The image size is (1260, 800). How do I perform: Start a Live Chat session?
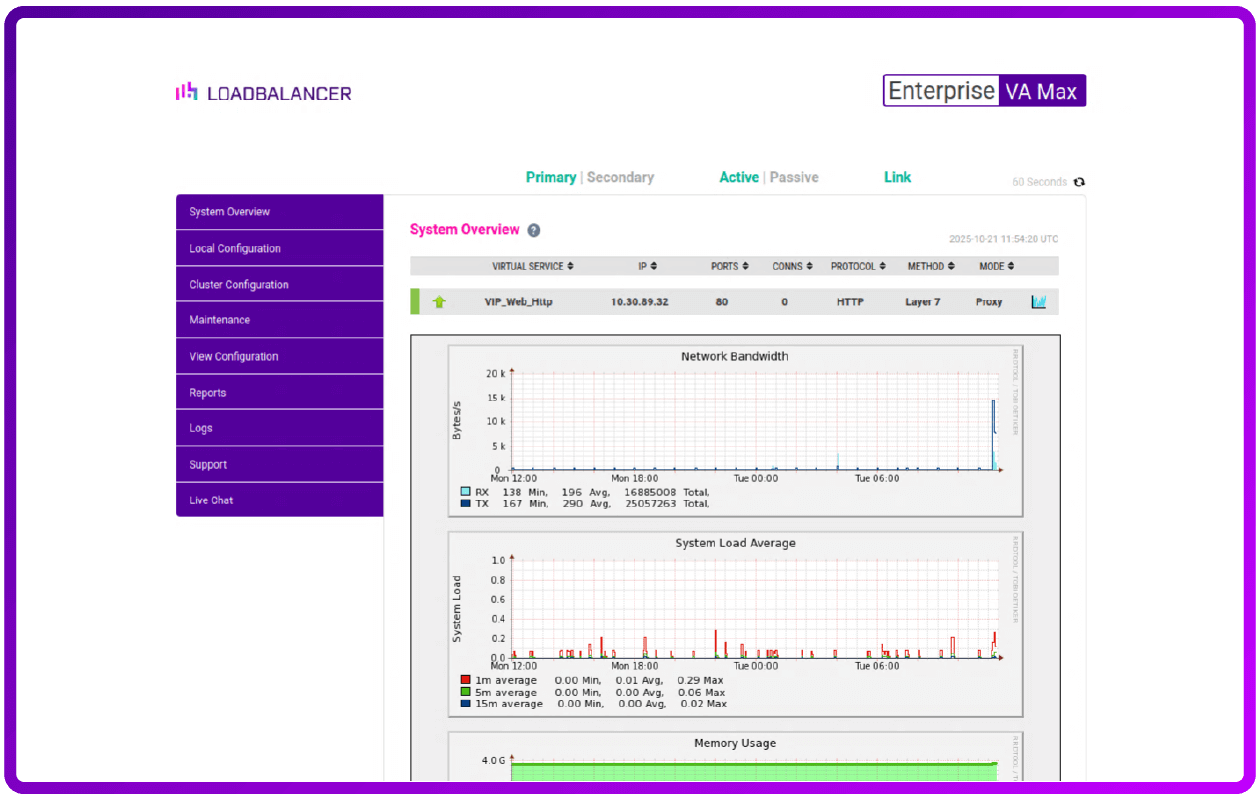point(280,500)
